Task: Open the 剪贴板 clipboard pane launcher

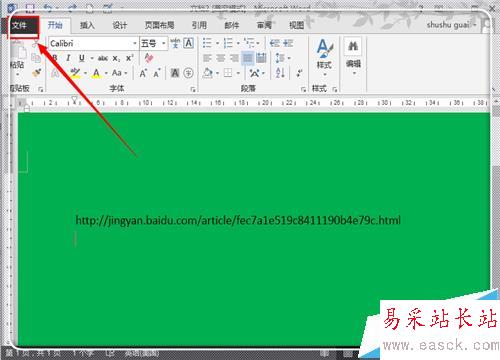Action: [x=40, y=89]
